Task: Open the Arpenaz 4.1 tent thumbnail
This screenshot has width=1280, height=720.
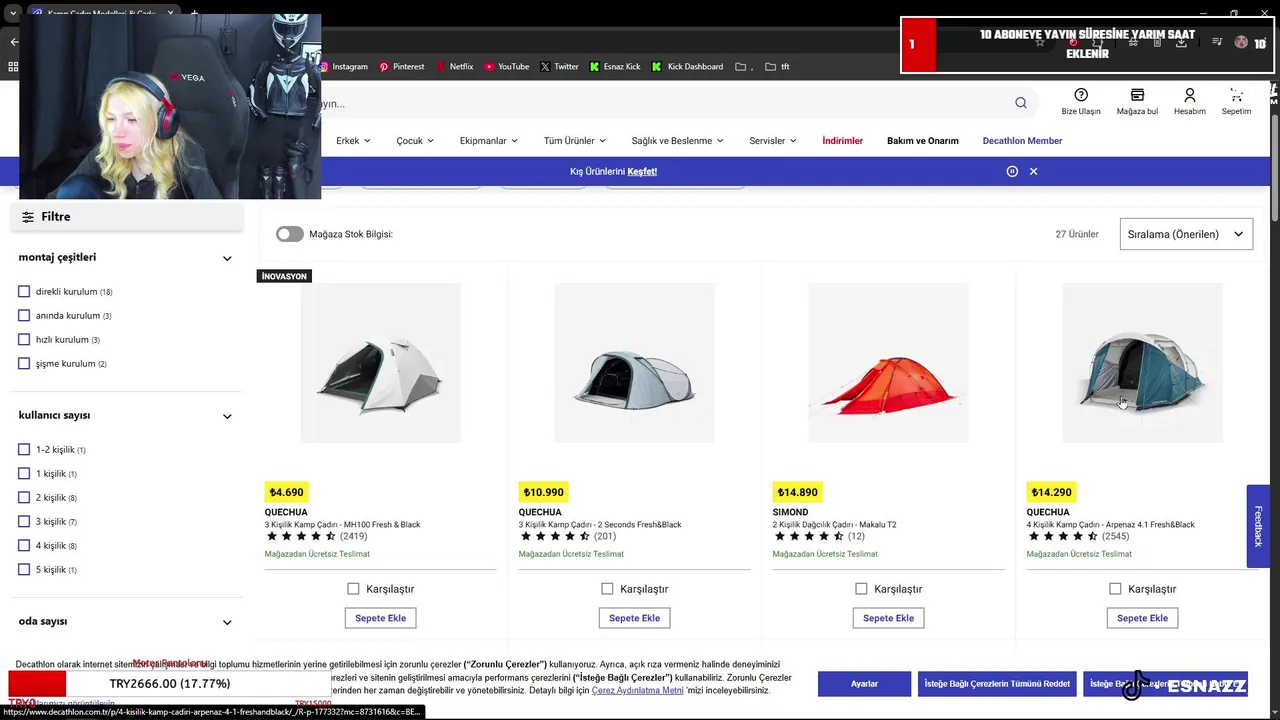Action: (x=1142, y=363)
